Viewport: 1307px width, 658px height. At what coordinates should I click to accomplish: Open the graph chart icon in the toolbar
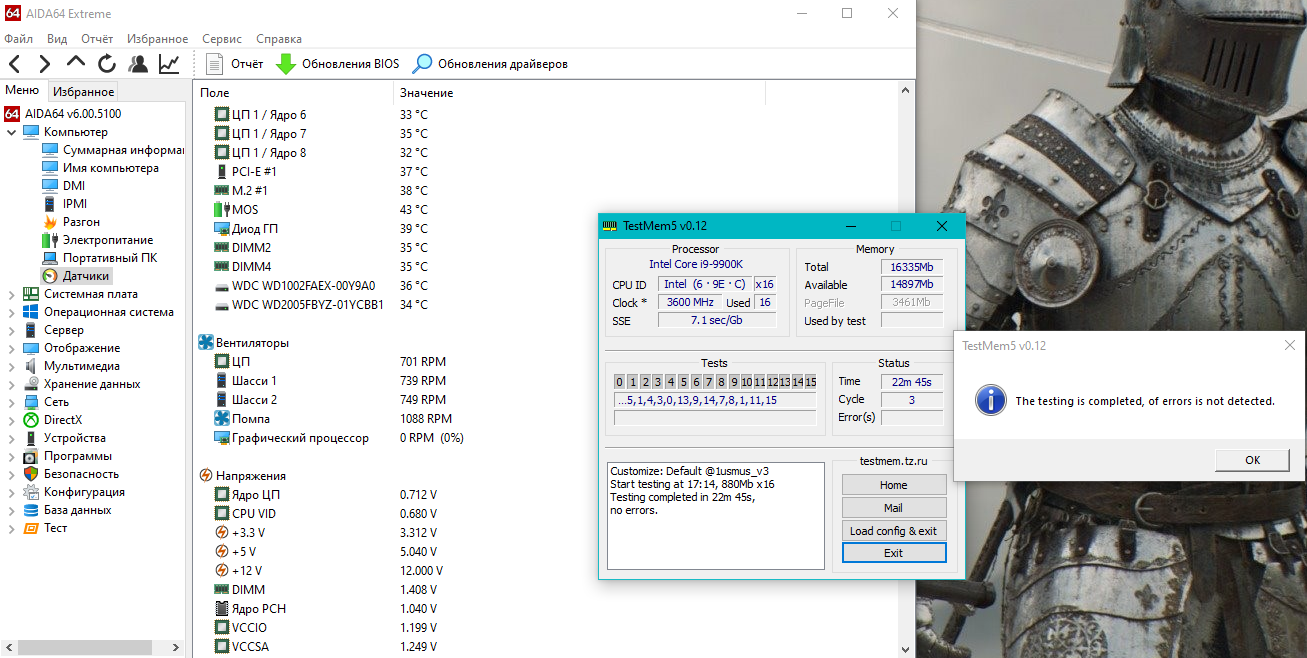pyautogui.click(x=169, y=64)
